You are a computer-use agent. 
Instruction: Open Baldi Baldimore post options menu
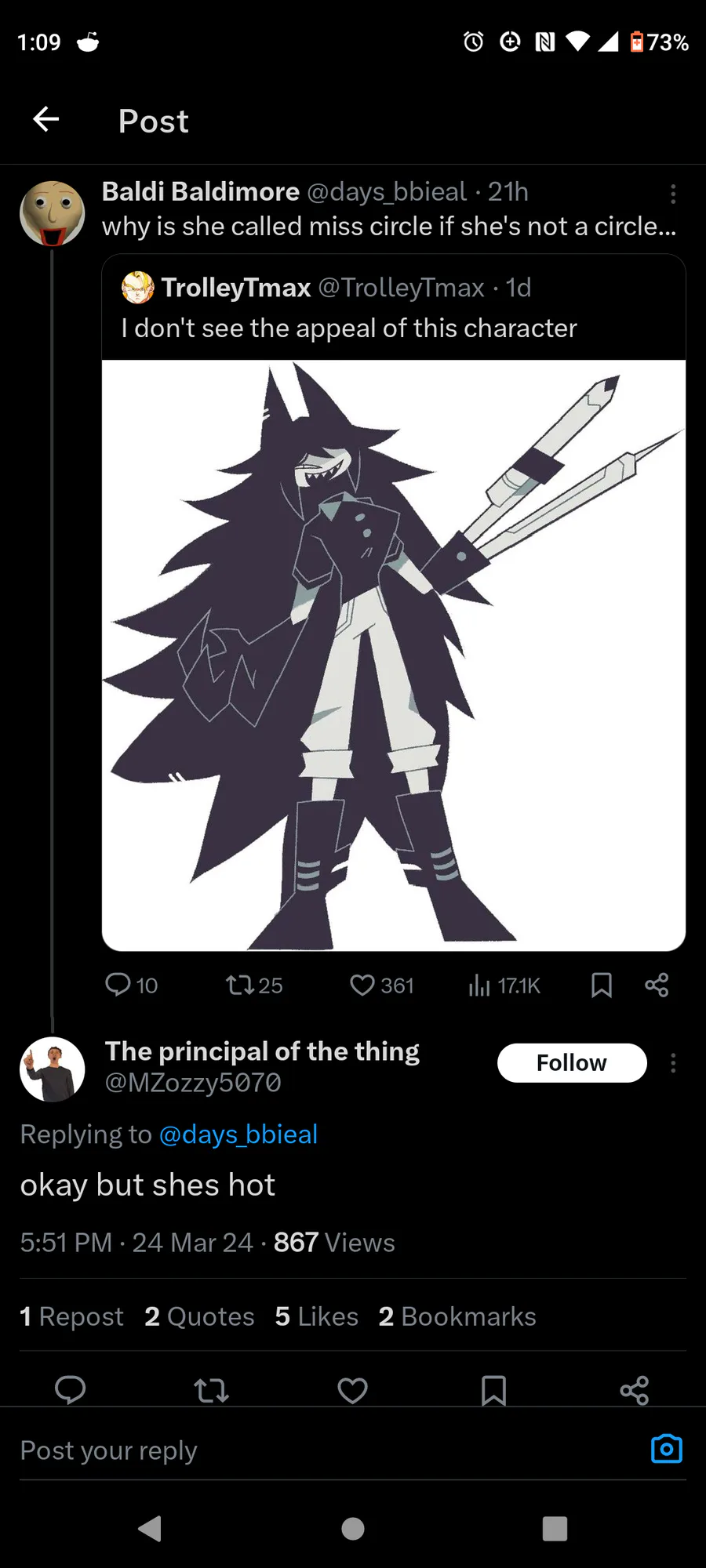[x=672, y=194]
